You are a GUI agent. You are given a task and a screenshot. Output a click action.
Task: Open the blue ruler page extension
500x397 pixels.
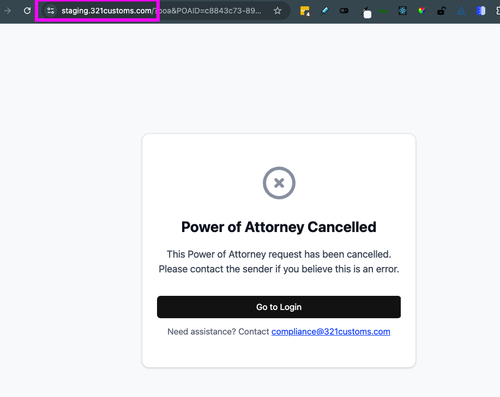click(481, 11)
